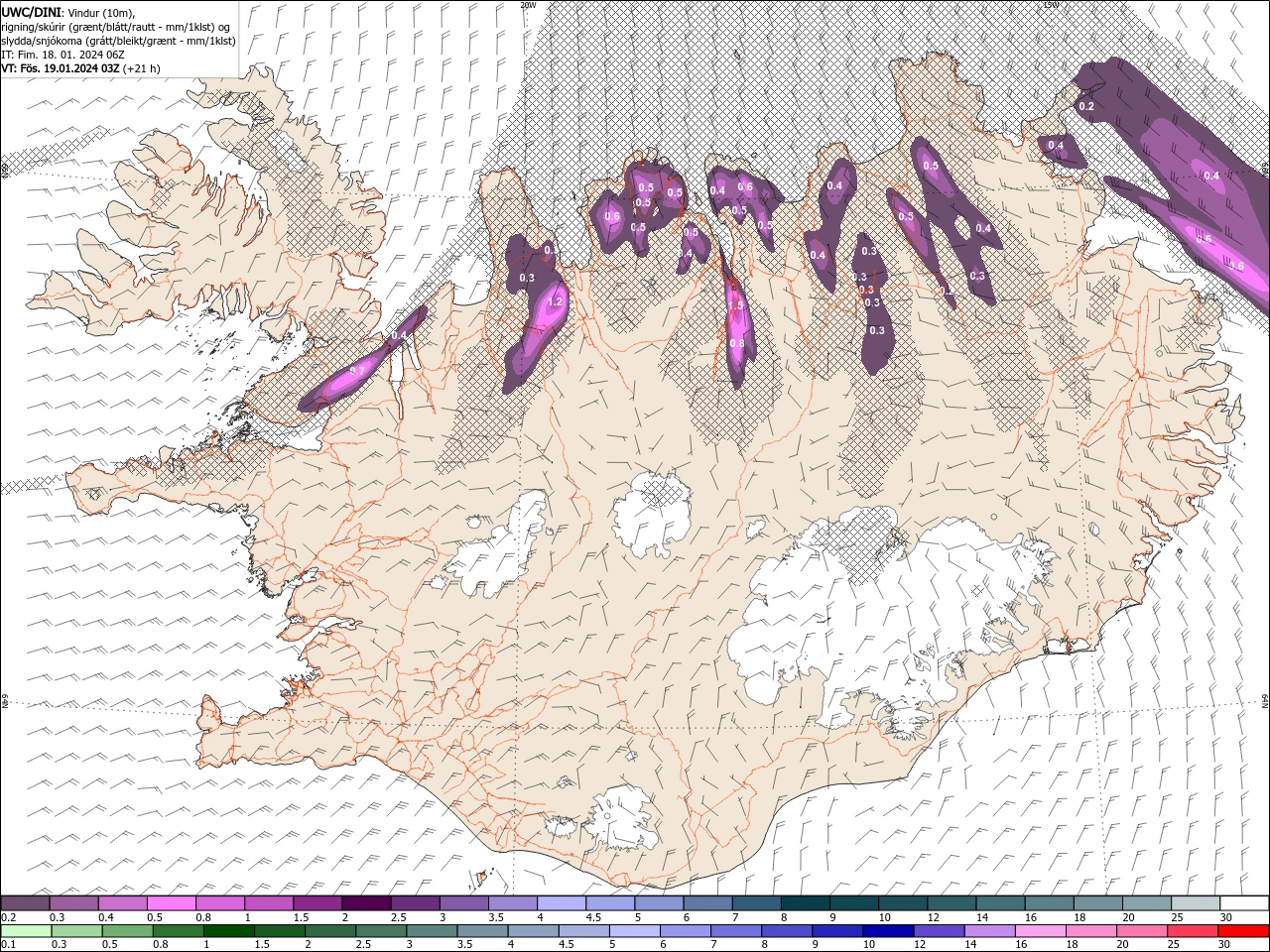Screen dimensions: 1270x952
Task: Click the 'UWC/DINI: Vindur (10m),' title text
Action: 68,12
